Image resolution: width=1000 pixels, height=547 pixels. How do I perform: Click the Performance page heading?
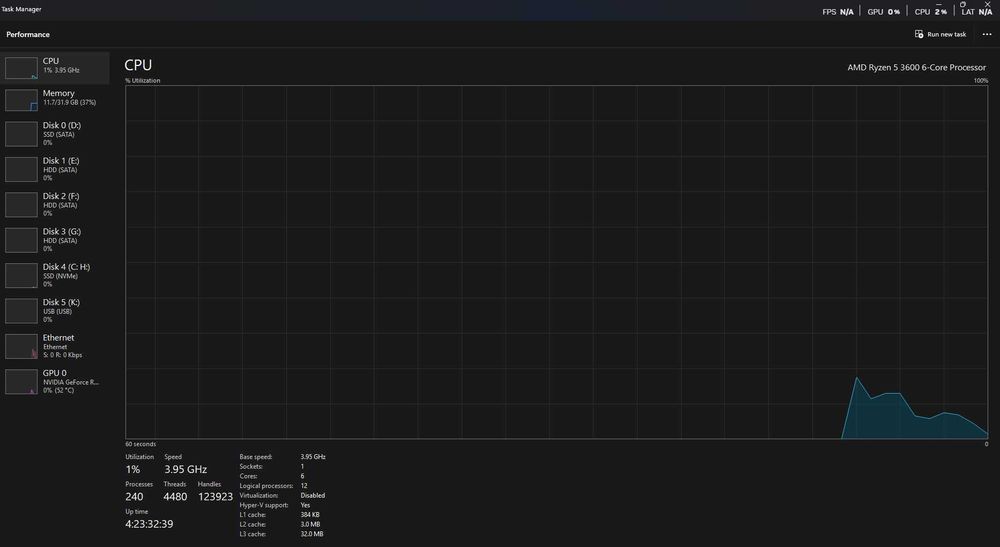[28, 34]
